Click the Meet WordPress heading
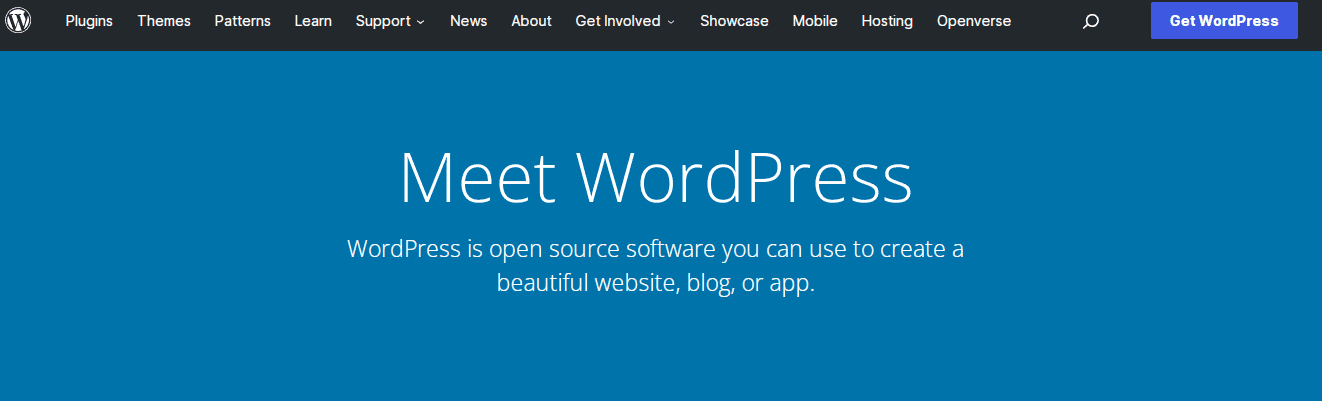The image size is (1322, 401). pos(655,179)
